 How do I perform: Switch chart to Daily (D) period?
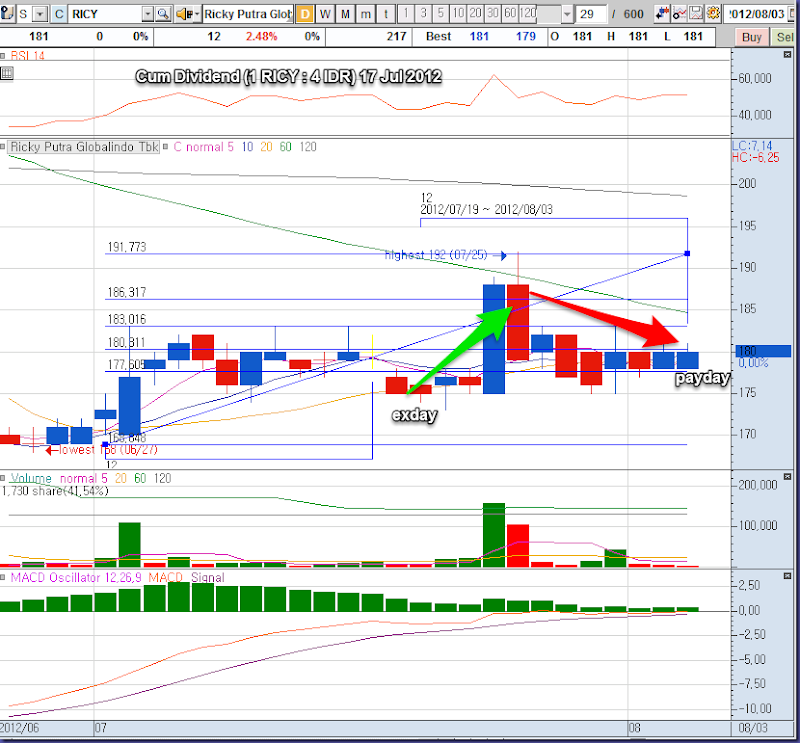tap(304, 15)
